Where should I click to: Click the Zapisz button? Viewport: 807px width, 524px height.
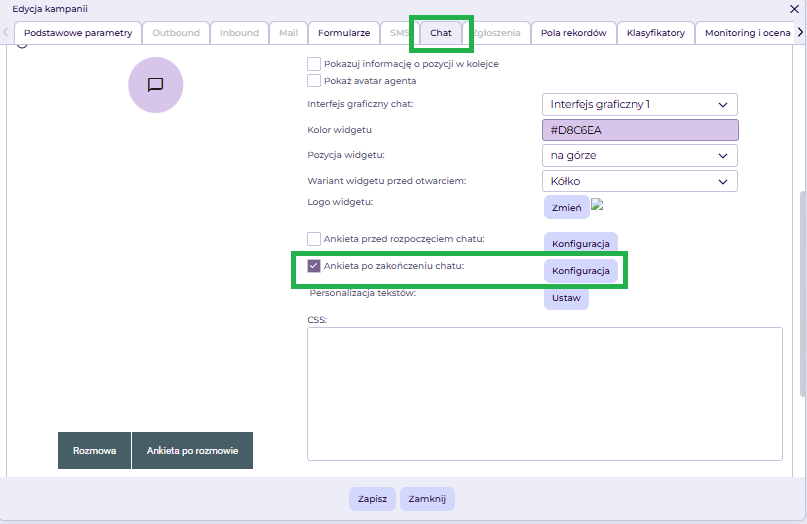(372, 499)
